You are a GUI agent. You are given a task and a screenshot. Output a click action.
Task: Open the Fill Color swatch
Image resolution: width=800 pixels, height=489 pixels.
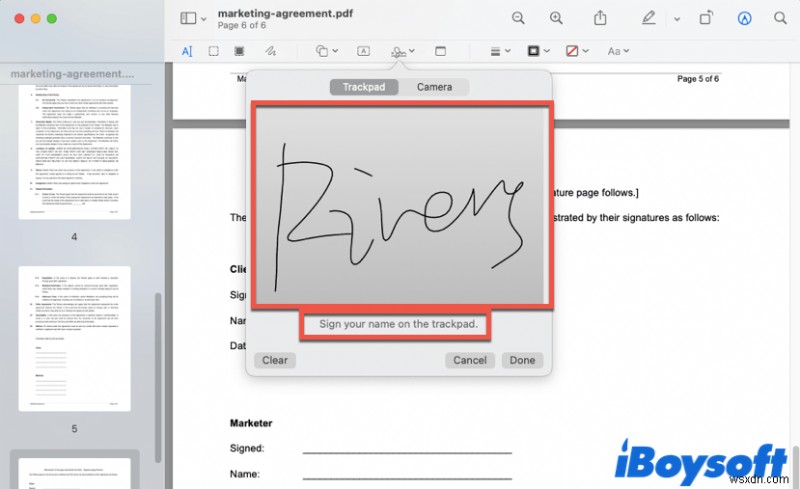click(572, 51)
